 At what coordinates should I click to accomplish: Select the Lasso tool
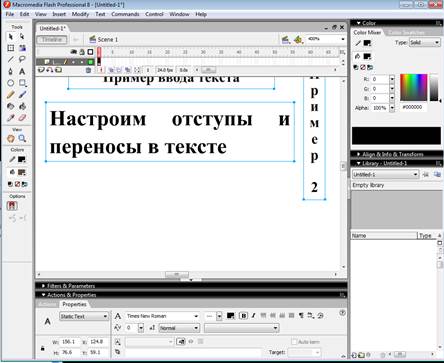click(x=22, y=60)
